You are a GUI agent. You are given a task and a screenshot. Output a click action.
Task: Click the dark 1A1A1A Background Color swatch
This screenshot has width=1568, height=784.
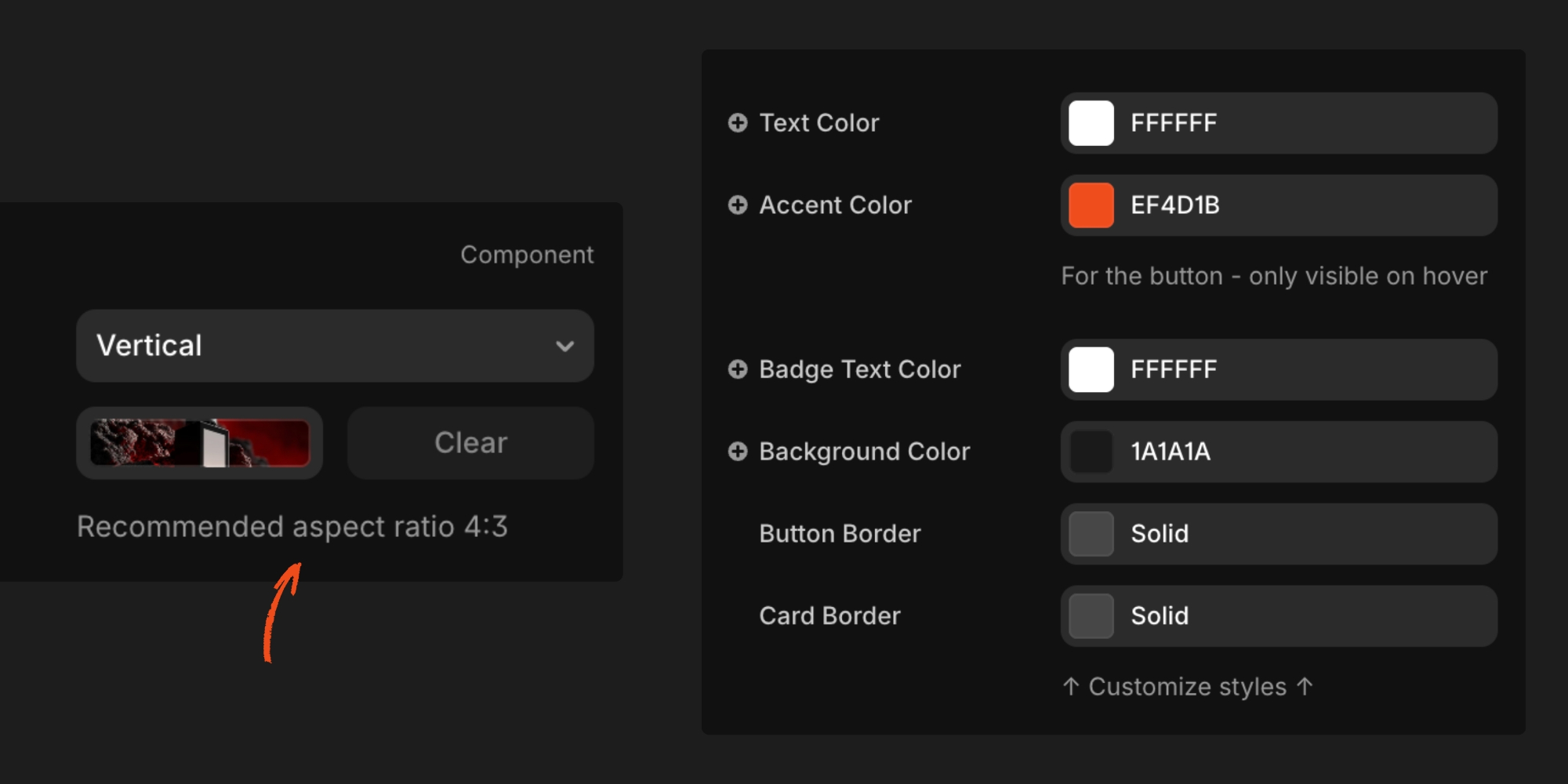tap(1091, 452)
